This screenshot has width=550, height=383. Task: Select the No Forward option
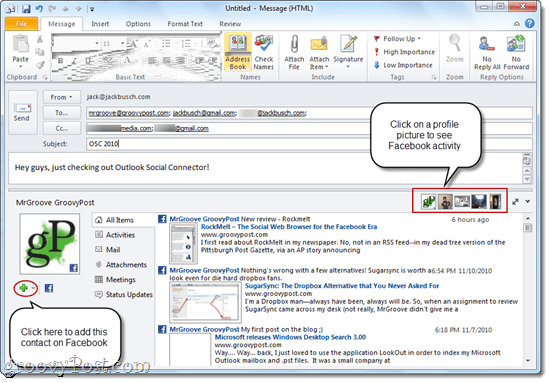pos(516,52)
